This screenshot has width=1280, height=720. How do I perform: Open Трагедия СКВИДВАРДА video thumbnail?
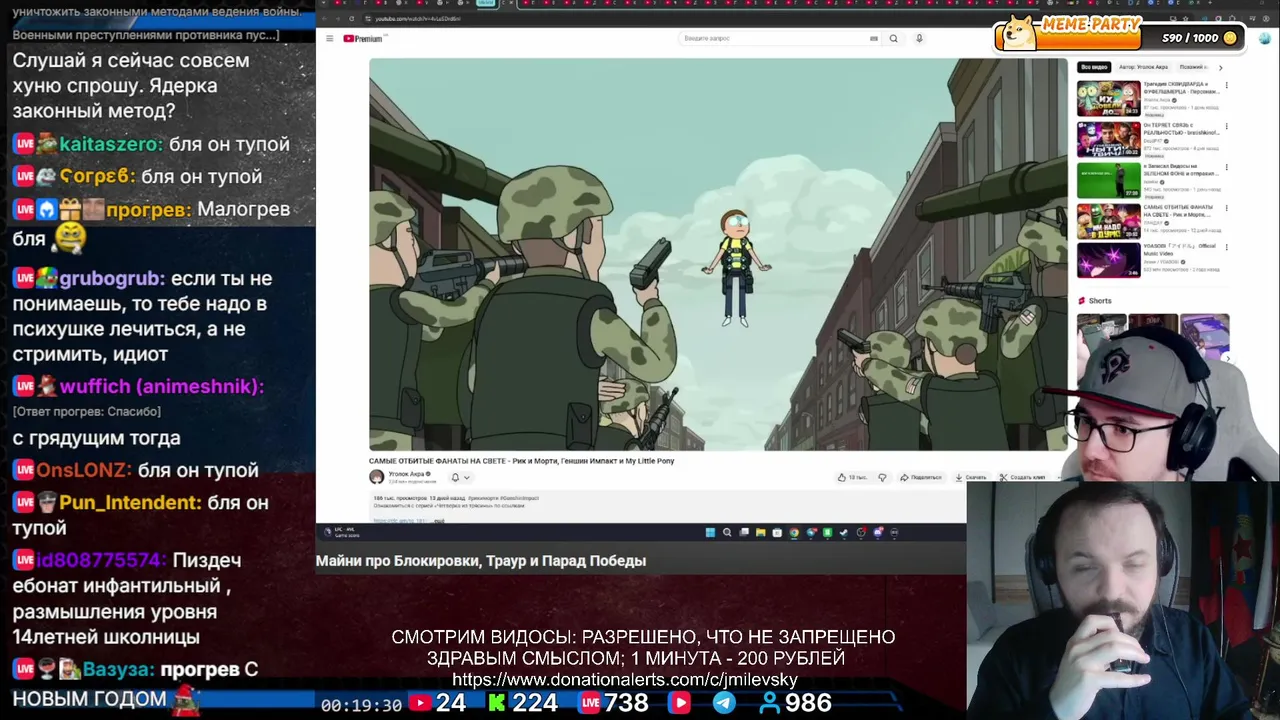point(1109,99)
